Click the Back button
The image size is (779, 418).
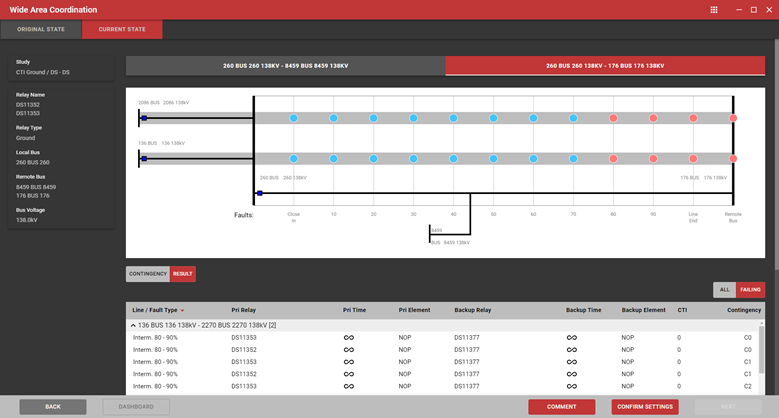coord(53,407)
